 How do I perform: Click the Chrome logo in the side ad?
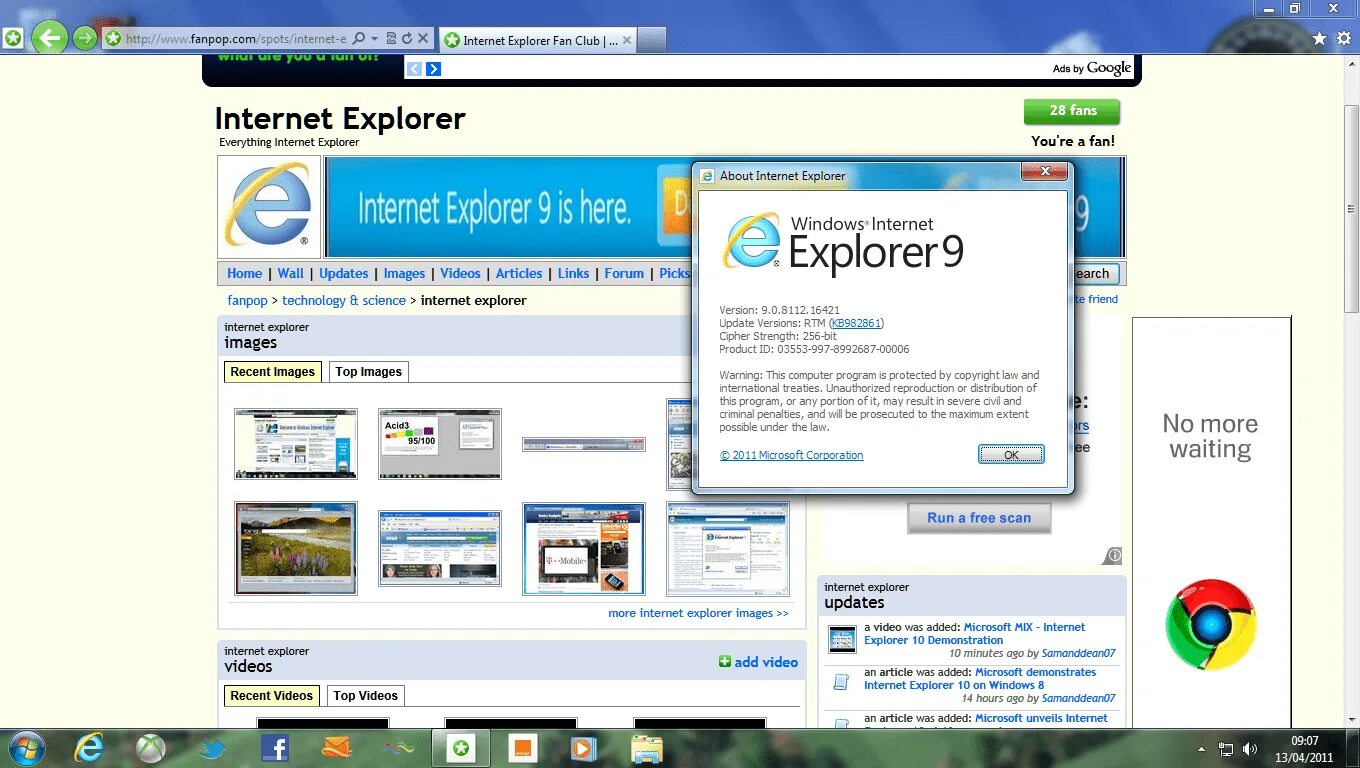[x=1211, y=624]
